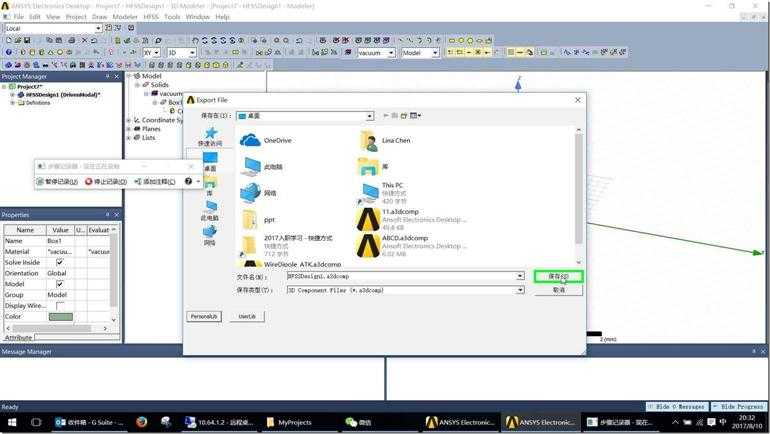Open the XY drawing plane dropdown
Viewport: 770px width, 434px height.
[x=157, y=53]
